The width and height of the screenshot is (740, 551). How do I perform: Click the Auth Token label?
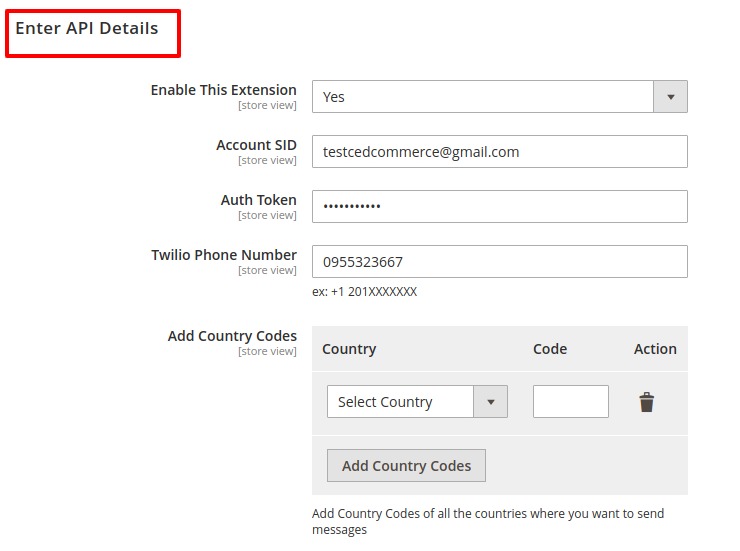tap(259, 200)
